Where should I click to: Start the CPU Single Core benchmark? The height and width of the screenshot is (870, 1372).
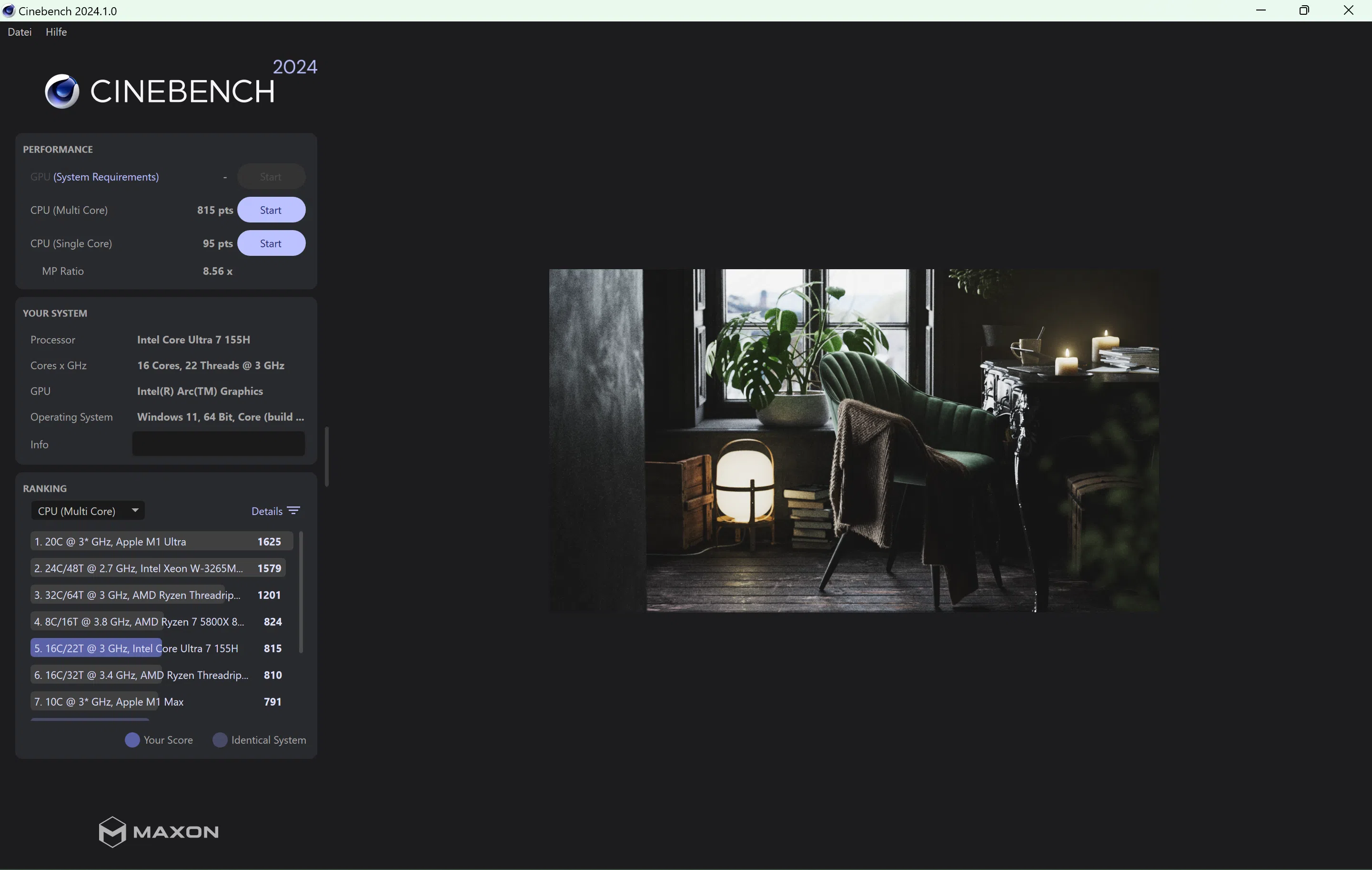click(x=271, y=243)
